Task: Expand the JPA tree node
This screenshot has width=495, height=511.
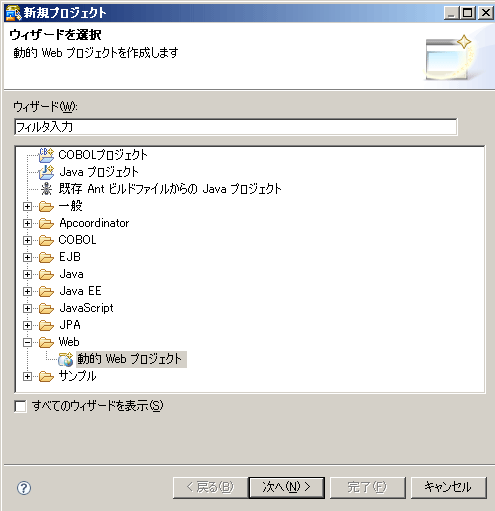Action: coord(27,326)
